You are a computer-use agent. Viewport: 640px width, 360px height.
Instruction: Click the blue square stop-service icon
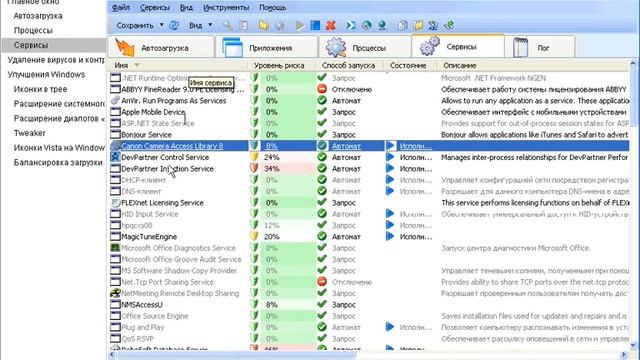[x=315, y=25]
